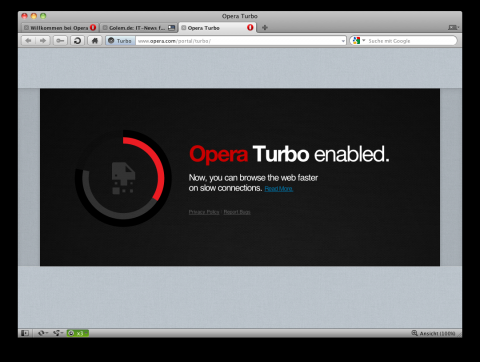
Task: Toggle the panels sidebar icon
Action: tap(25, 333)
